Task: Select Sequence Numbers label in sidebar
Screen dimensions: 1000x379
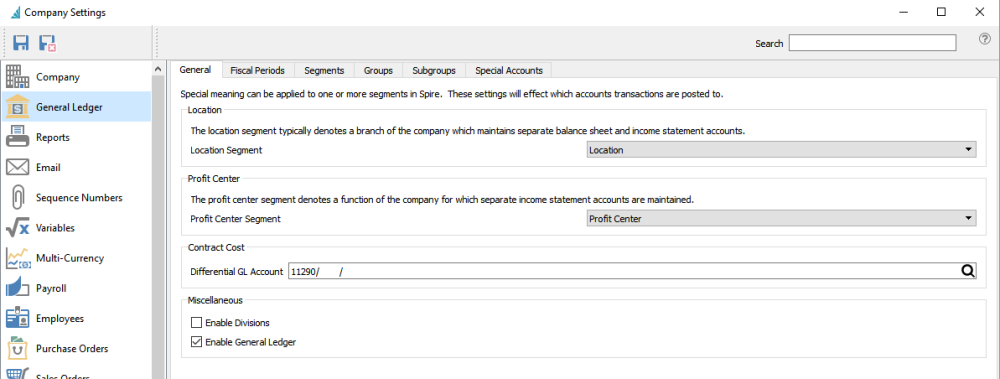Action: coord(79,198)
